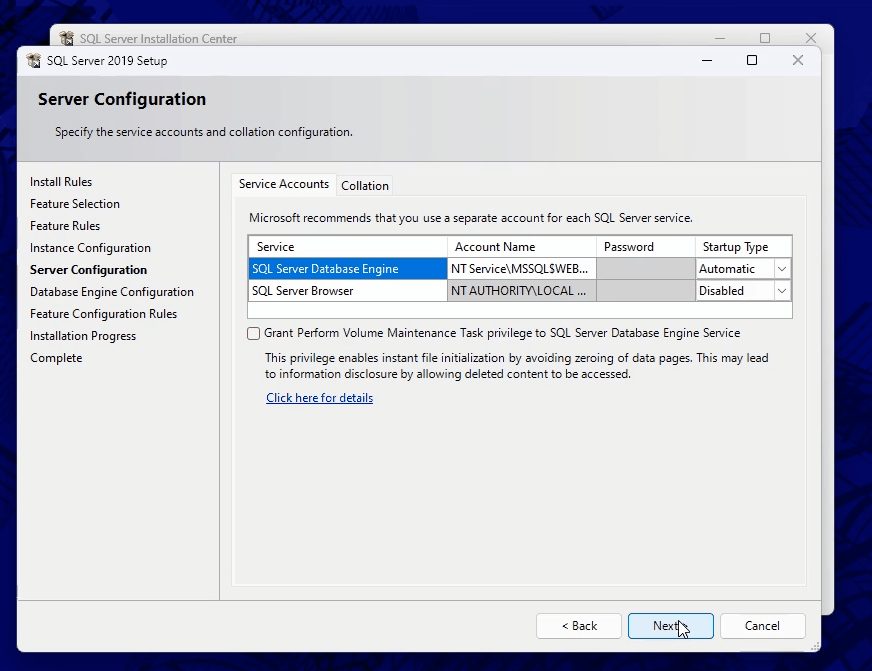Click the SQL Server Installation Center icon
This screenshot has height=671, width=872.
[67, 39]
